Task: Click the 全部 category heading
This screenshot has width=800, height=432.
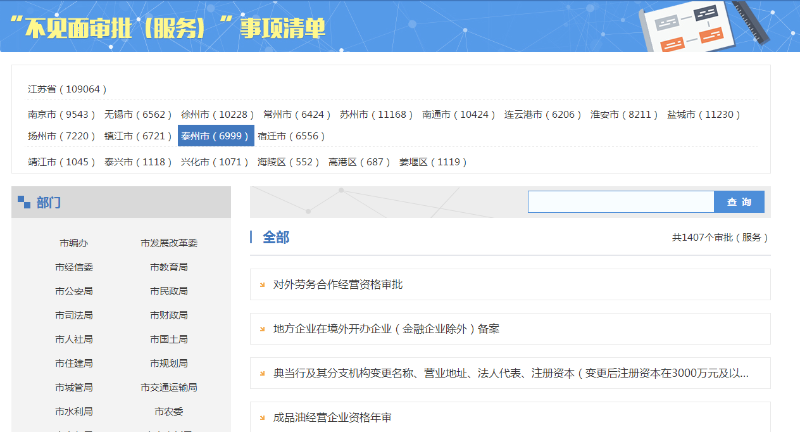Action: coord(276,237)
